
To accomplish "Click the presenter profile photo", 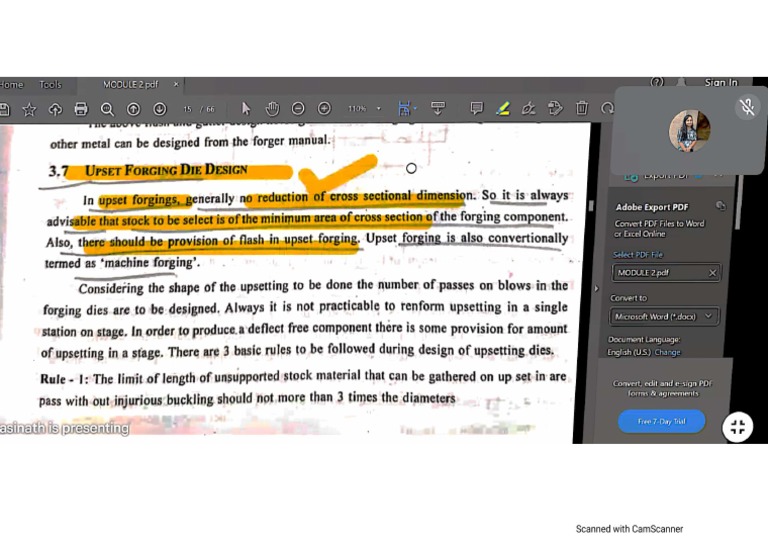I will pos(689,131).
